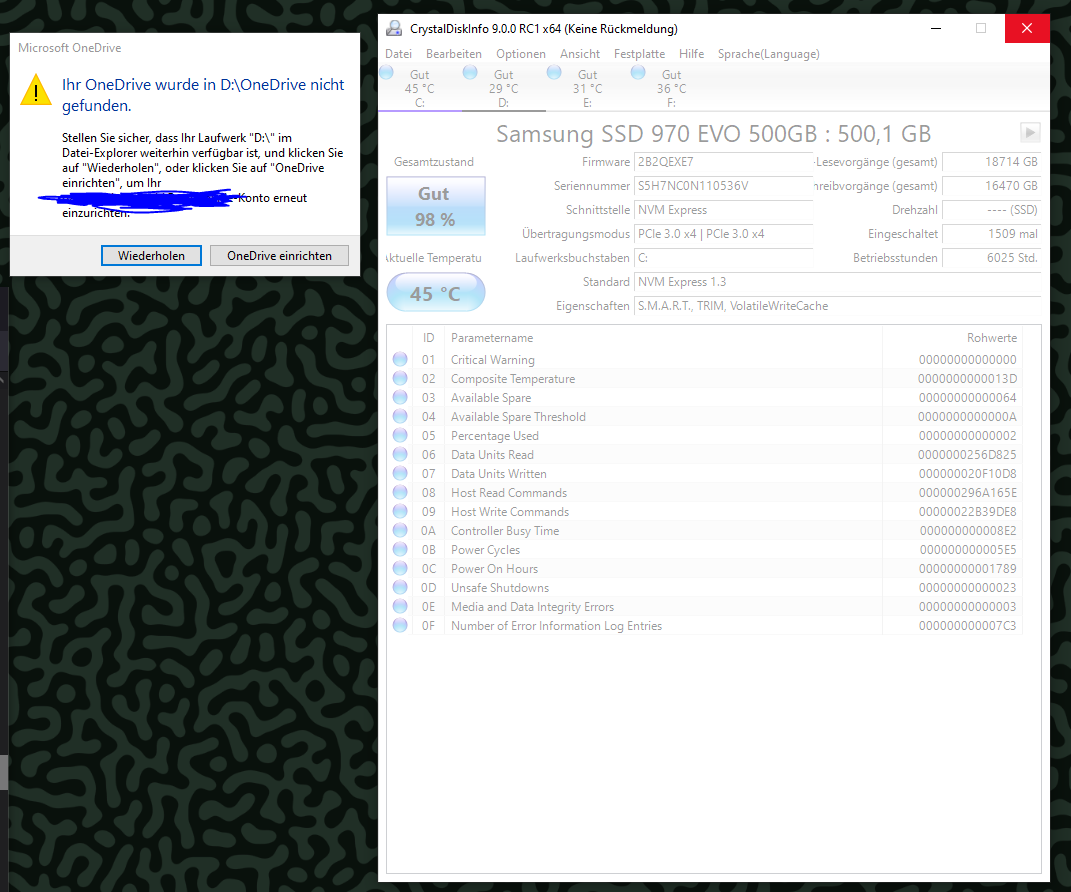Click raw value 0000000000013D
Screen dimensions: 1071x892
(x=967, y=378)
